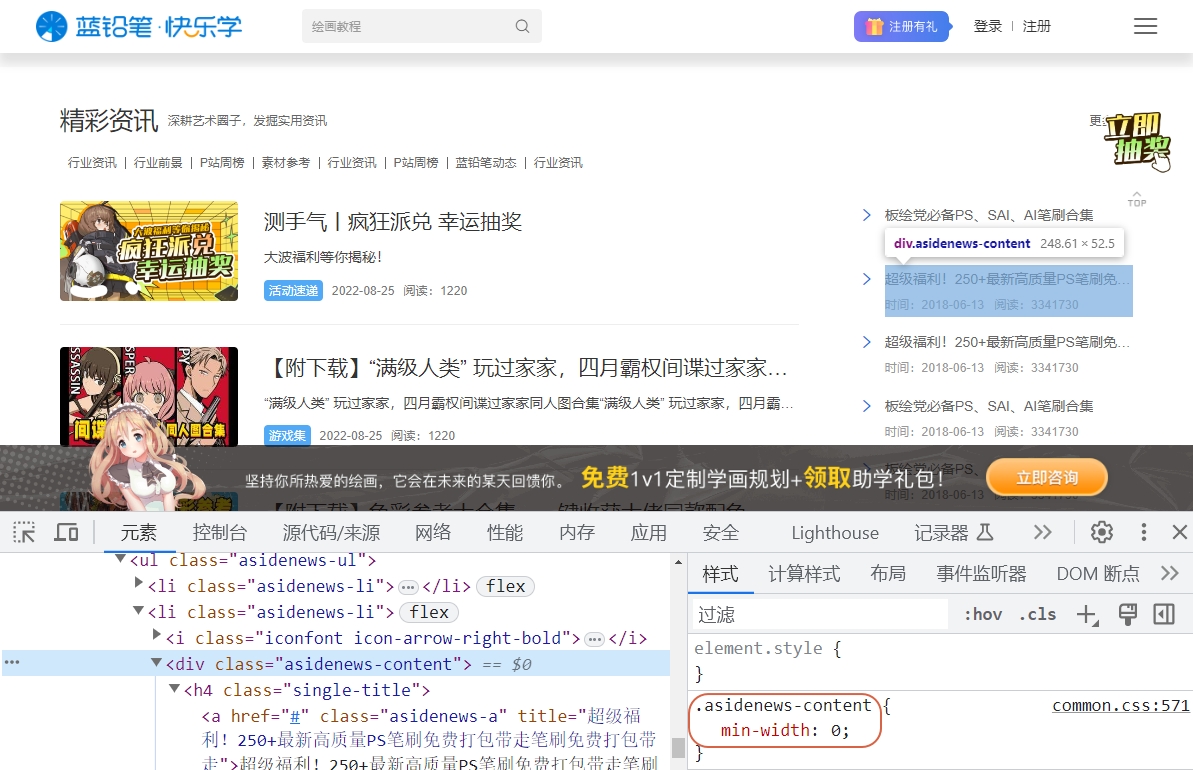1193x770 pixels.
Task: Open the 行业前景 category link
Action: tap(158, 163)
